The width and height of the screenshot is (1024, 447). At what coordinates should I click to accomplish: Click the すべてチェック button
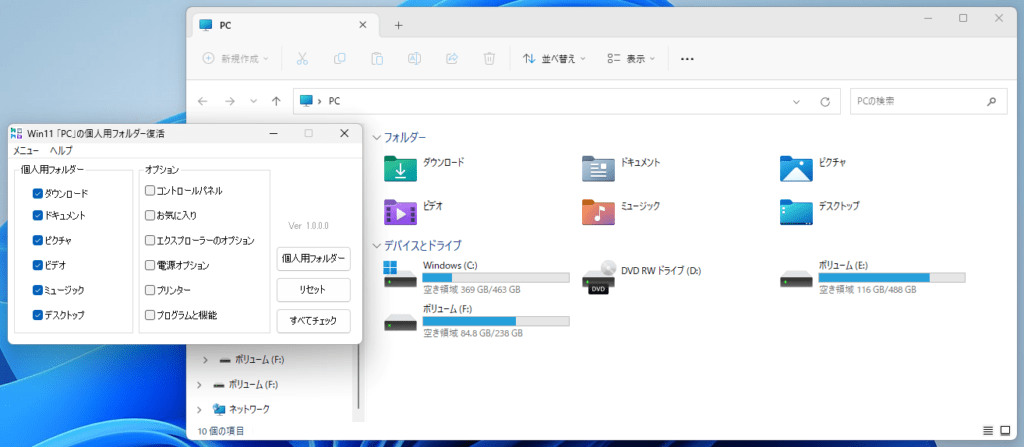tap(313, 321)
